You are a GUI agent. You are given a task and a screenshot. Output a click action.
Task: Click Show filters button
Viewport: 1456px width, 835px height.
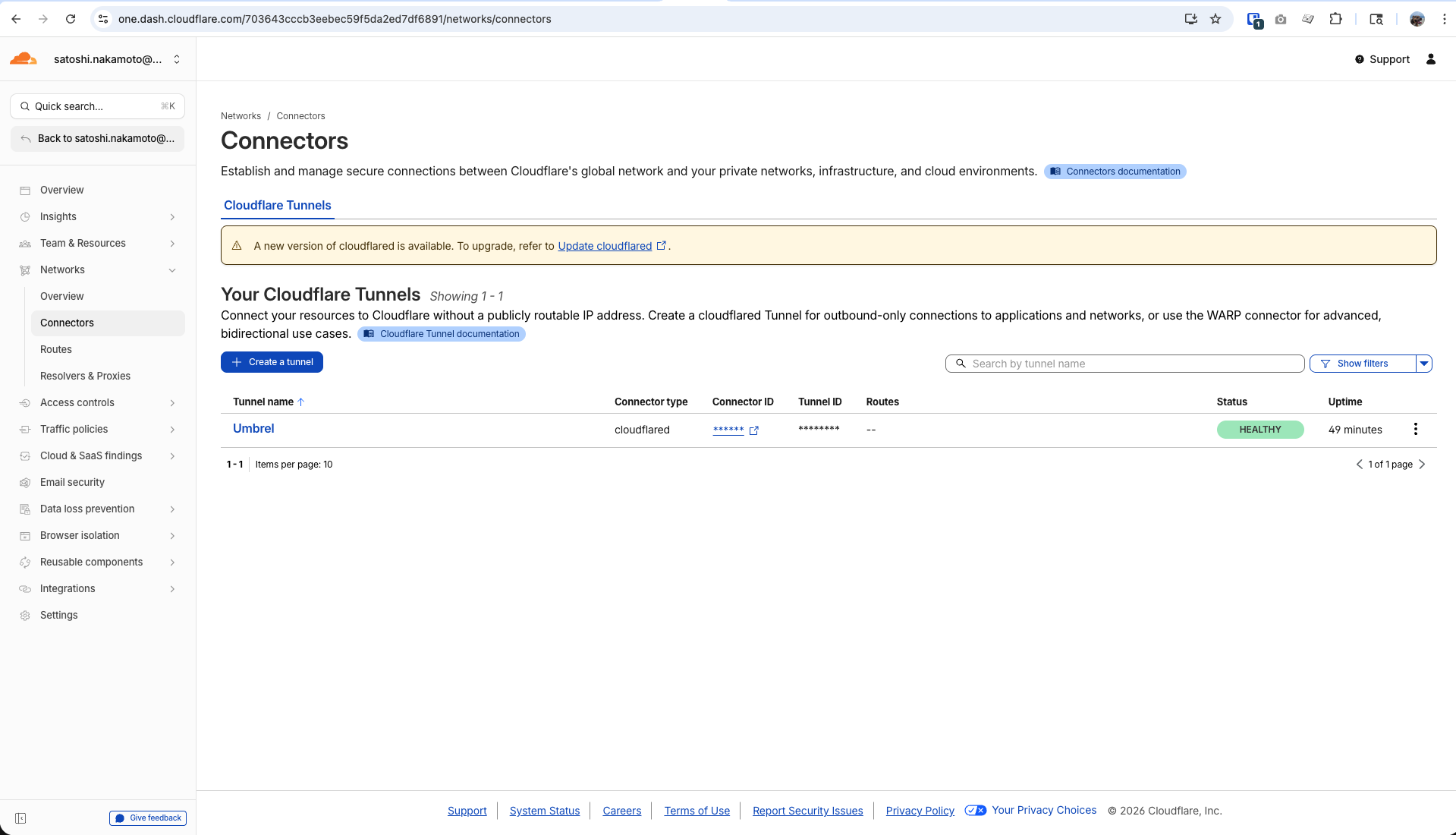point(1362,364)
